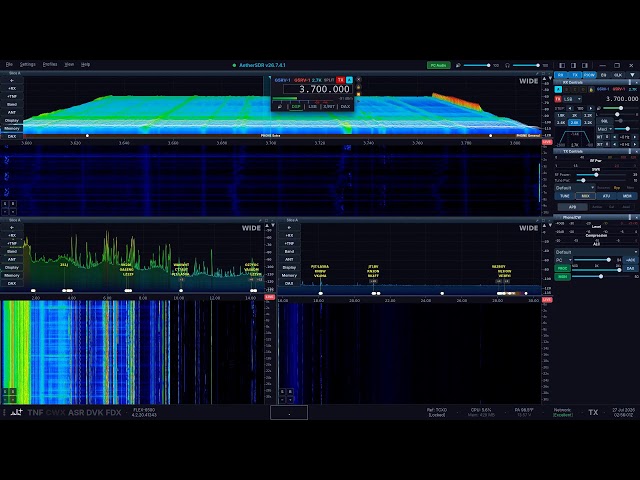Switch to the EQ applet tab
640x480 pixels.
604,75
